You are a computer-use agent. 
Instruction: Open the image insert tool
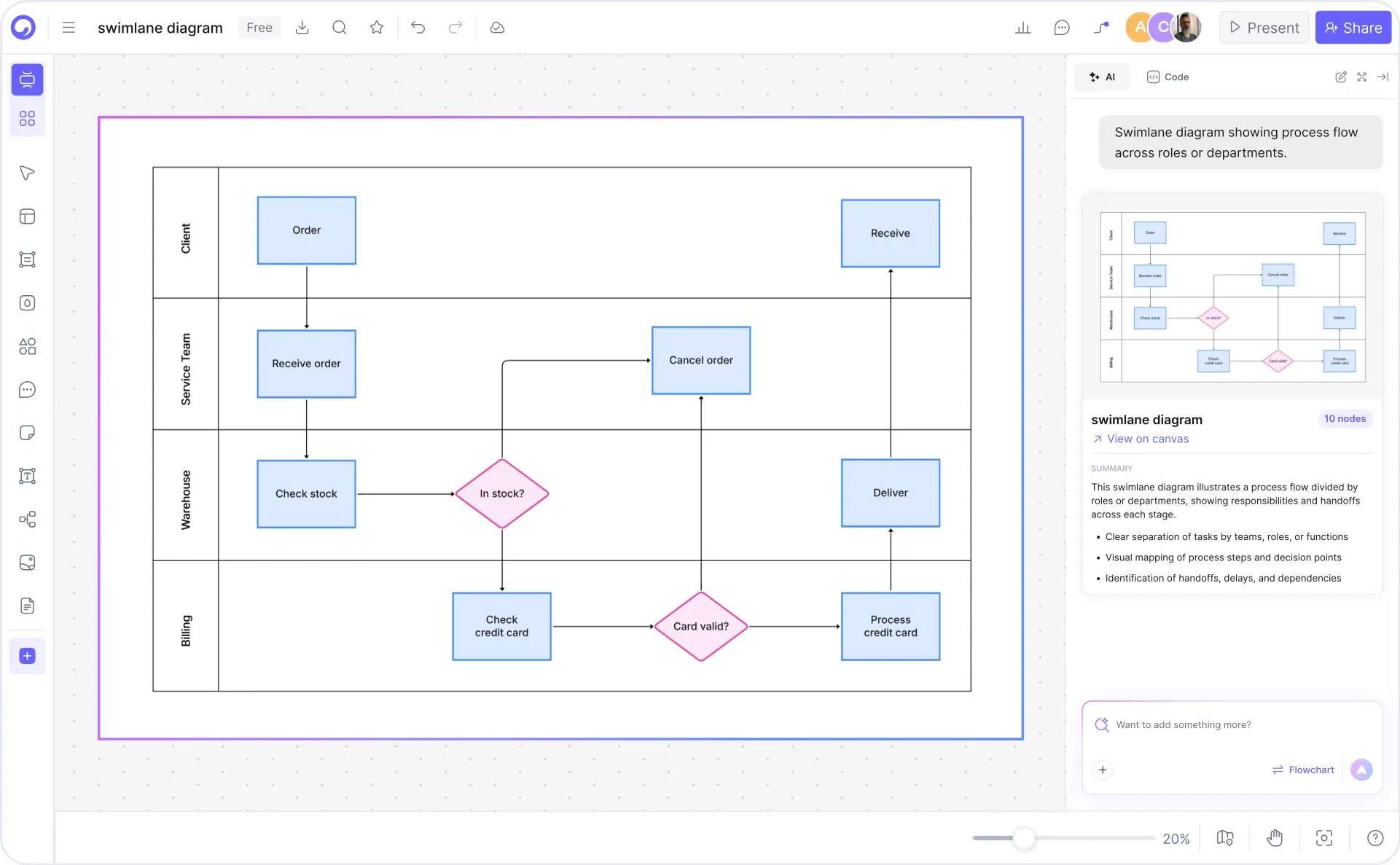coord(27,563)
